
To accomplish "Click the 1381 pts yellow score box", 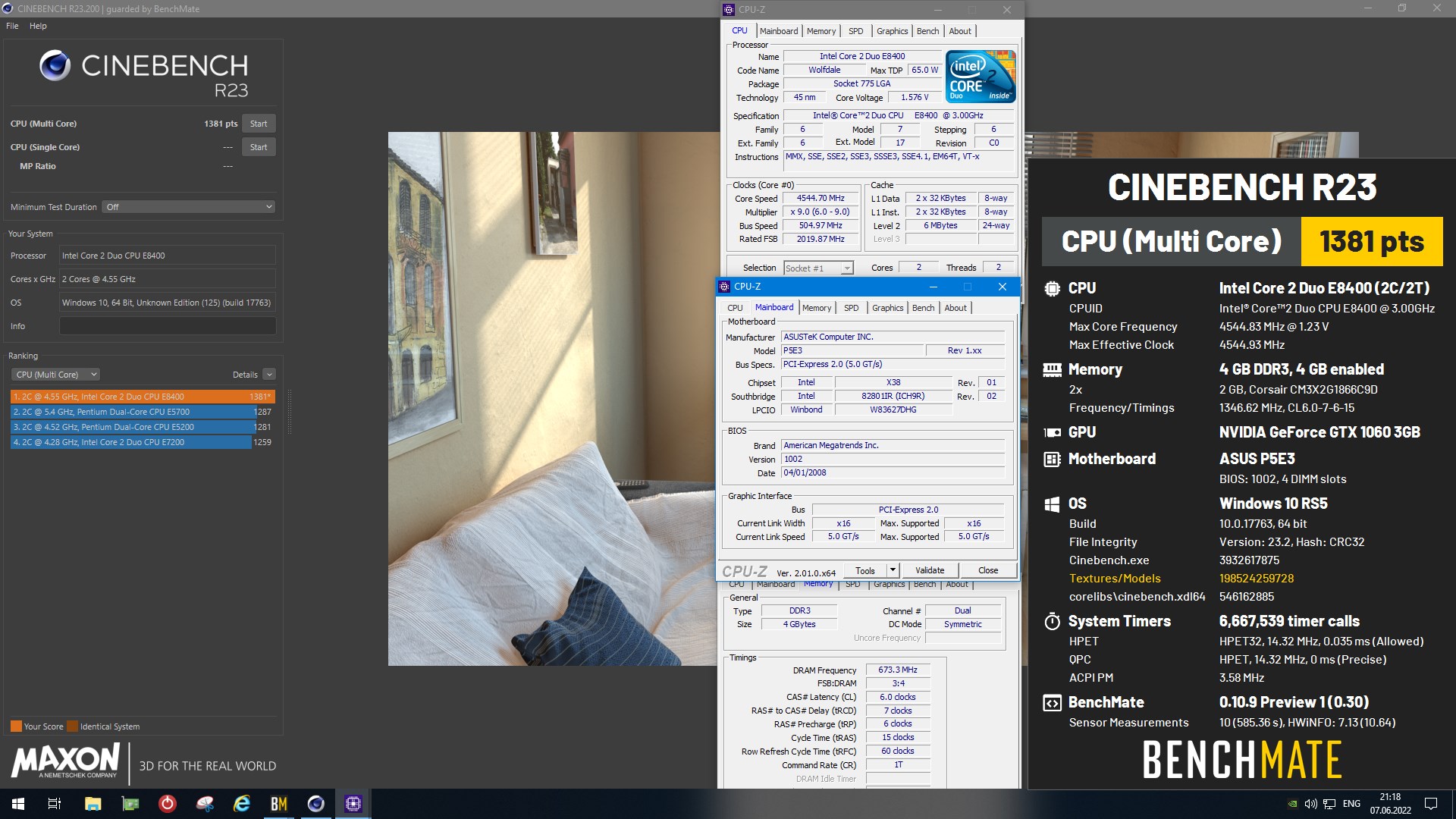I will tap(1371, 242).
